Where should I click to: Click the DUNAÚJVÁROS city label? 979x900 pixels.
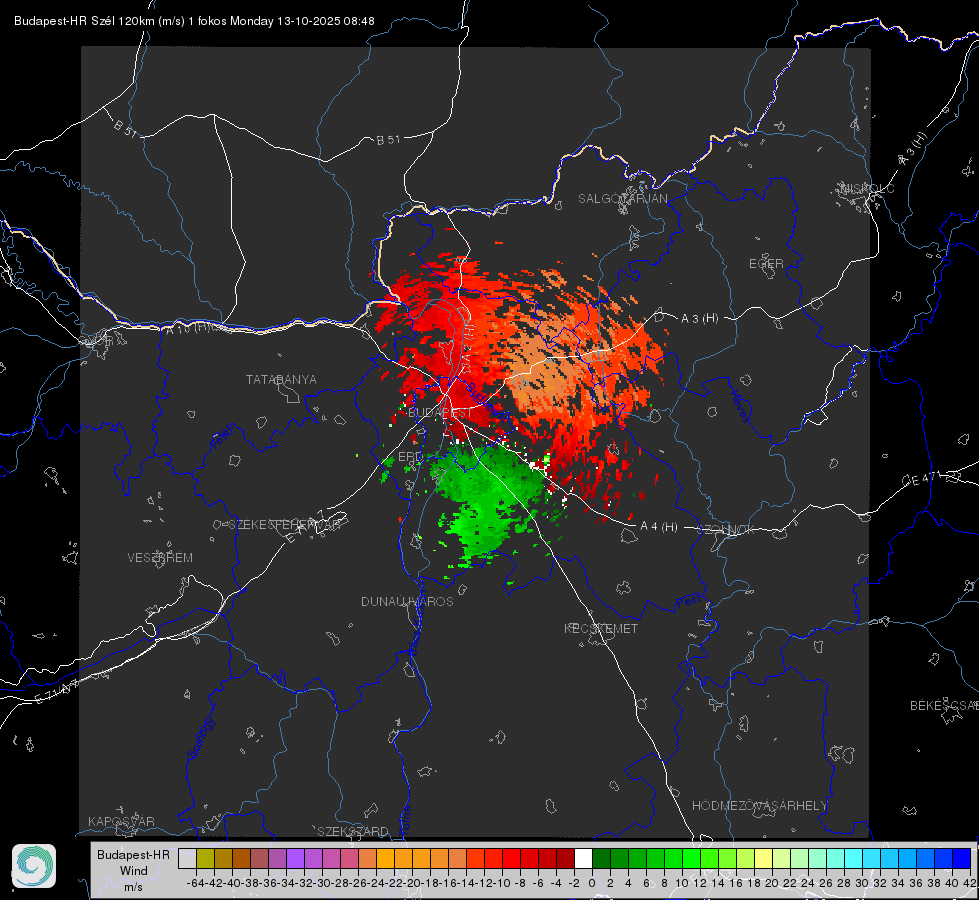[x=407, y=601]
